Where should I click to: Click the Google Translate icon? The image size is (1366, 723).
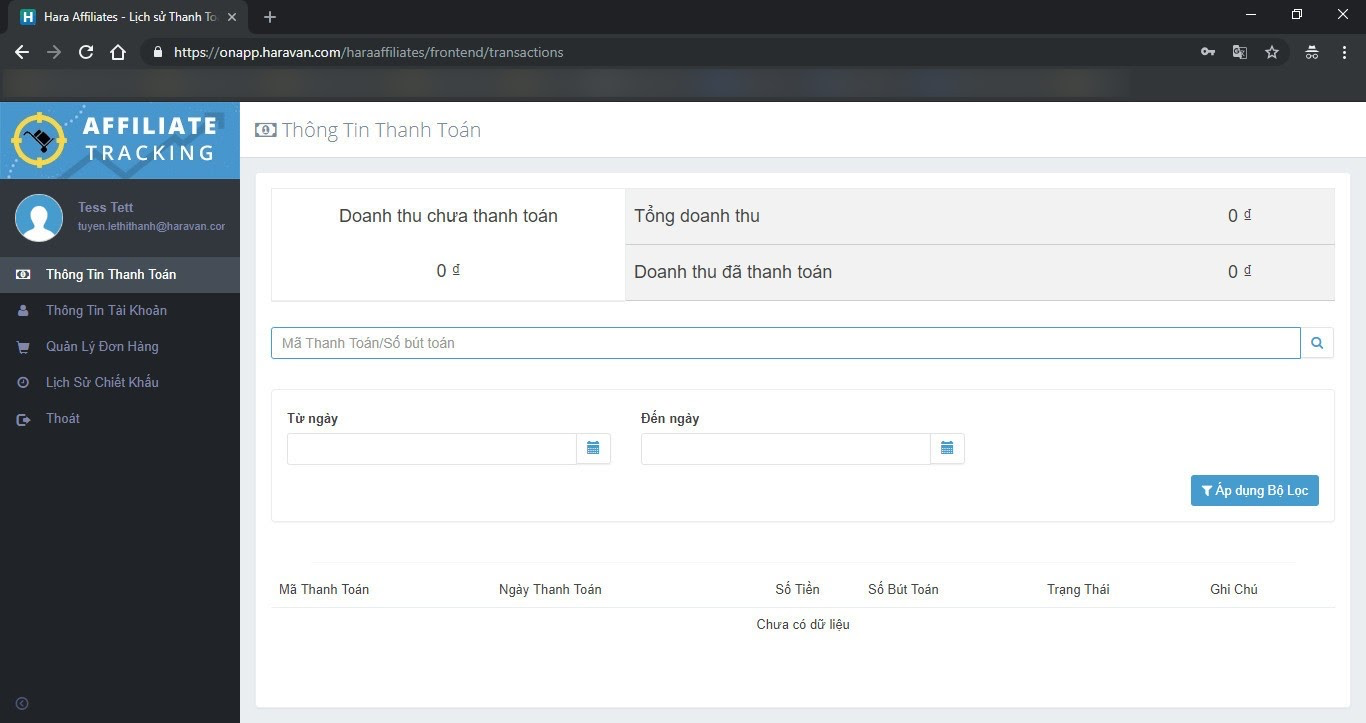click(x=1240, y=52)
